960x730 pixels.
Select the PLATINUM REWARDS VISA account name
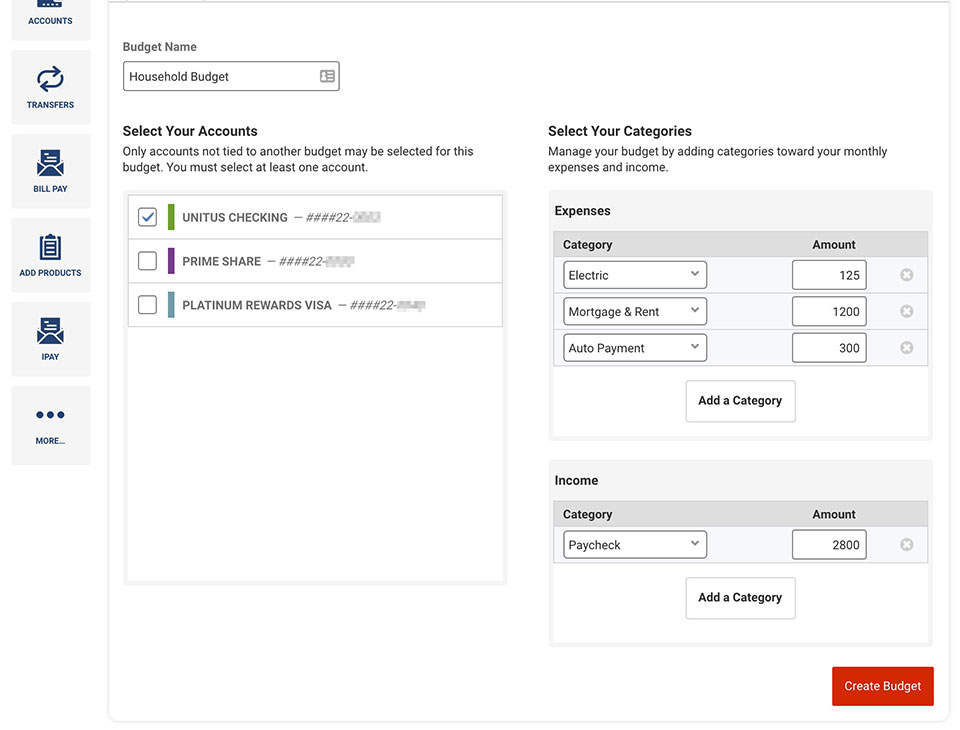tap(257, 305)
